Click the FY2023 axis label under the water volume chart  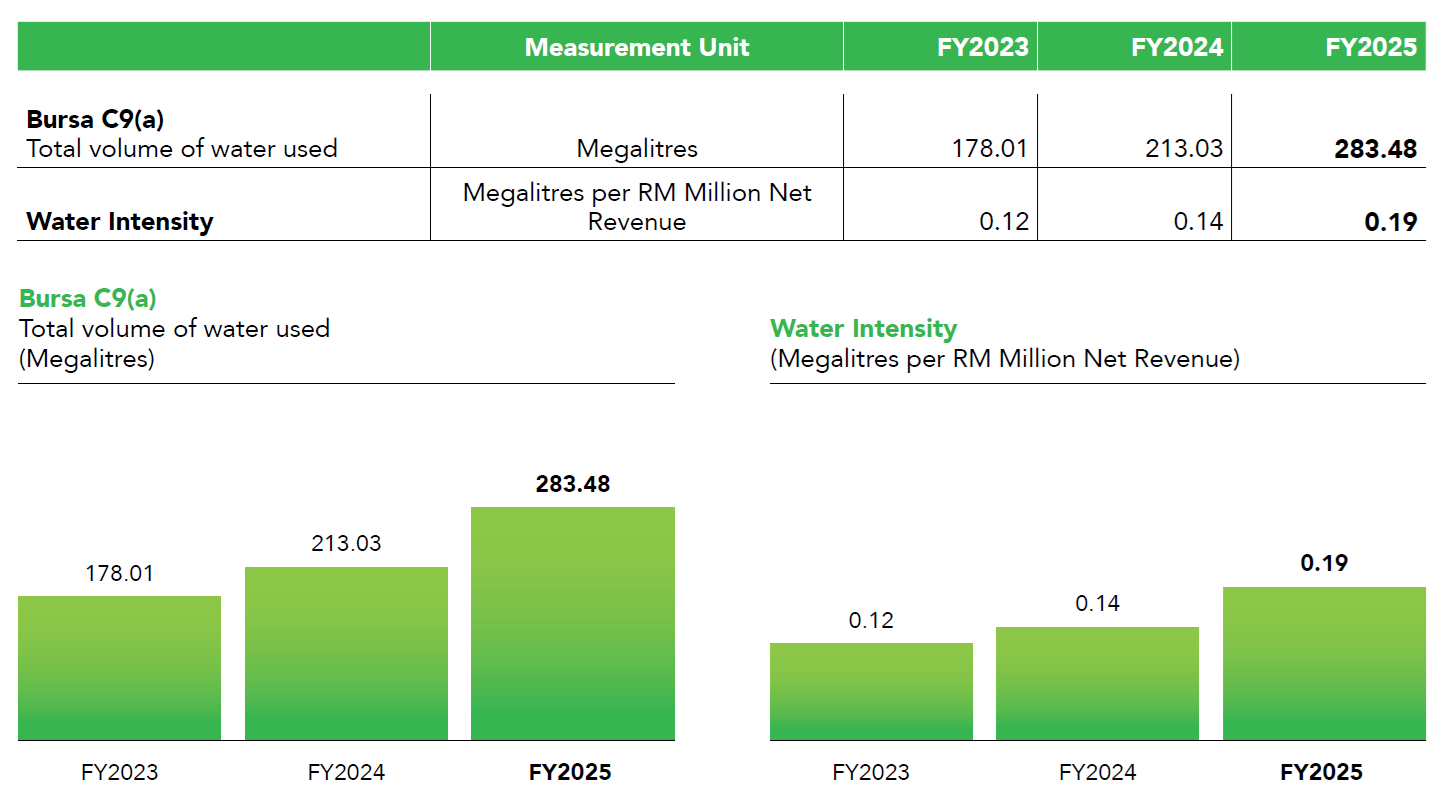[119, 772]
